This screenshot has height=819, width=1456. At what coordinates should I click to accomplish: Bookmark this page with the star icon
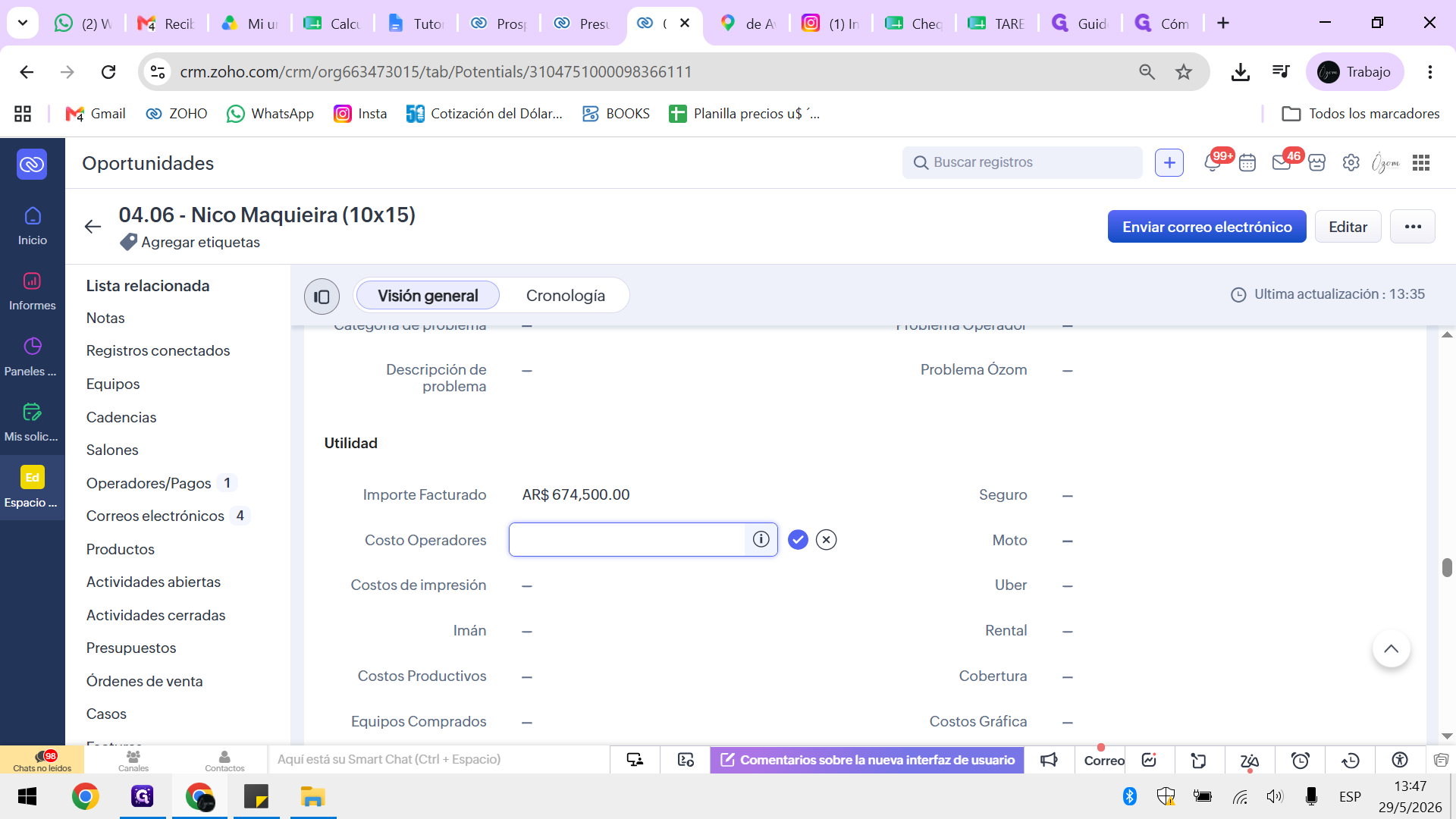pyautogui.click(x=1183, y=72)
